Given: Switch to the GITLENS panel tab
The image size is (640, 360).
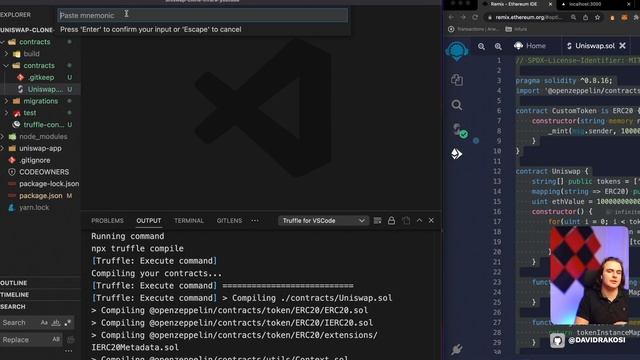Looking at the screenshot, I should pos(229,221).
